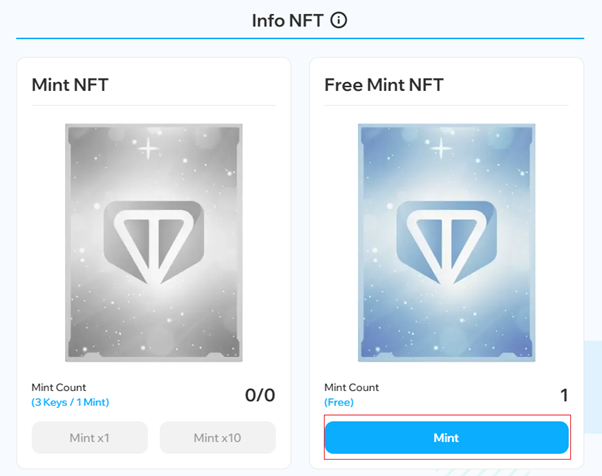This screenshot has width=602, height=476.
Task: Click Mint Count label in Free Mint panel
Action: [x=352, y=387]
